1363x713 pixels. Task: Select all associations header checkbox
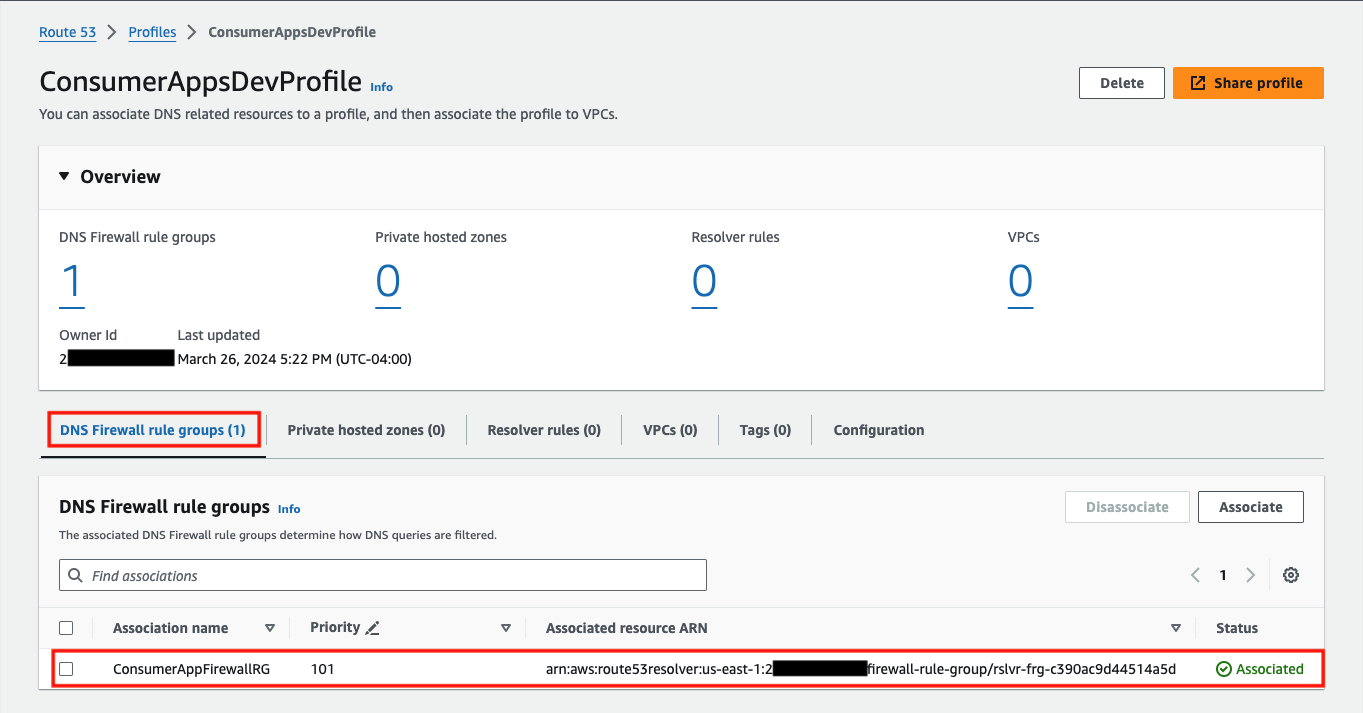(x=66, y=628)
